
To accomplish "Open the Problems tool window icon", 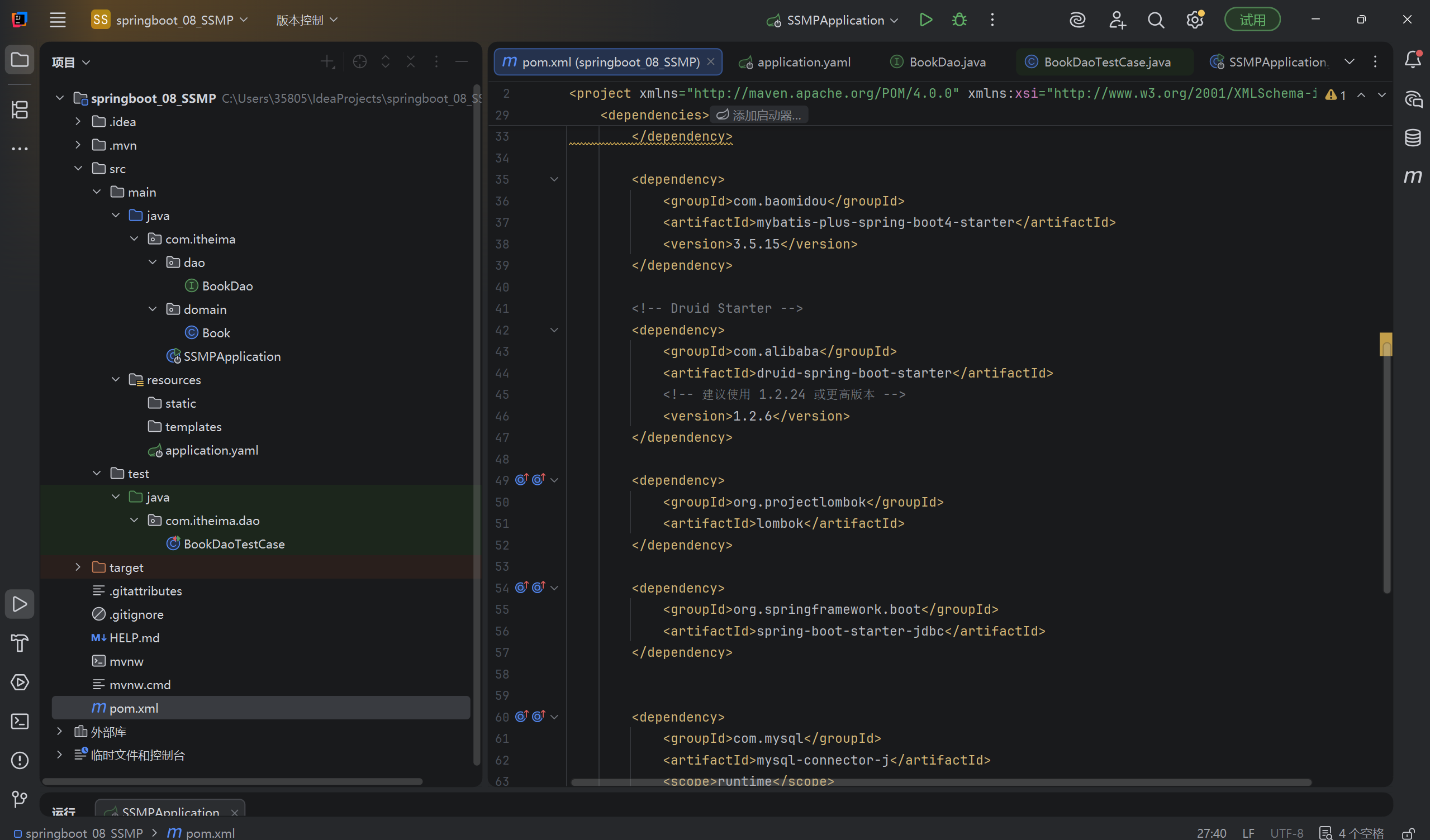I will click(x=20, y=760).
